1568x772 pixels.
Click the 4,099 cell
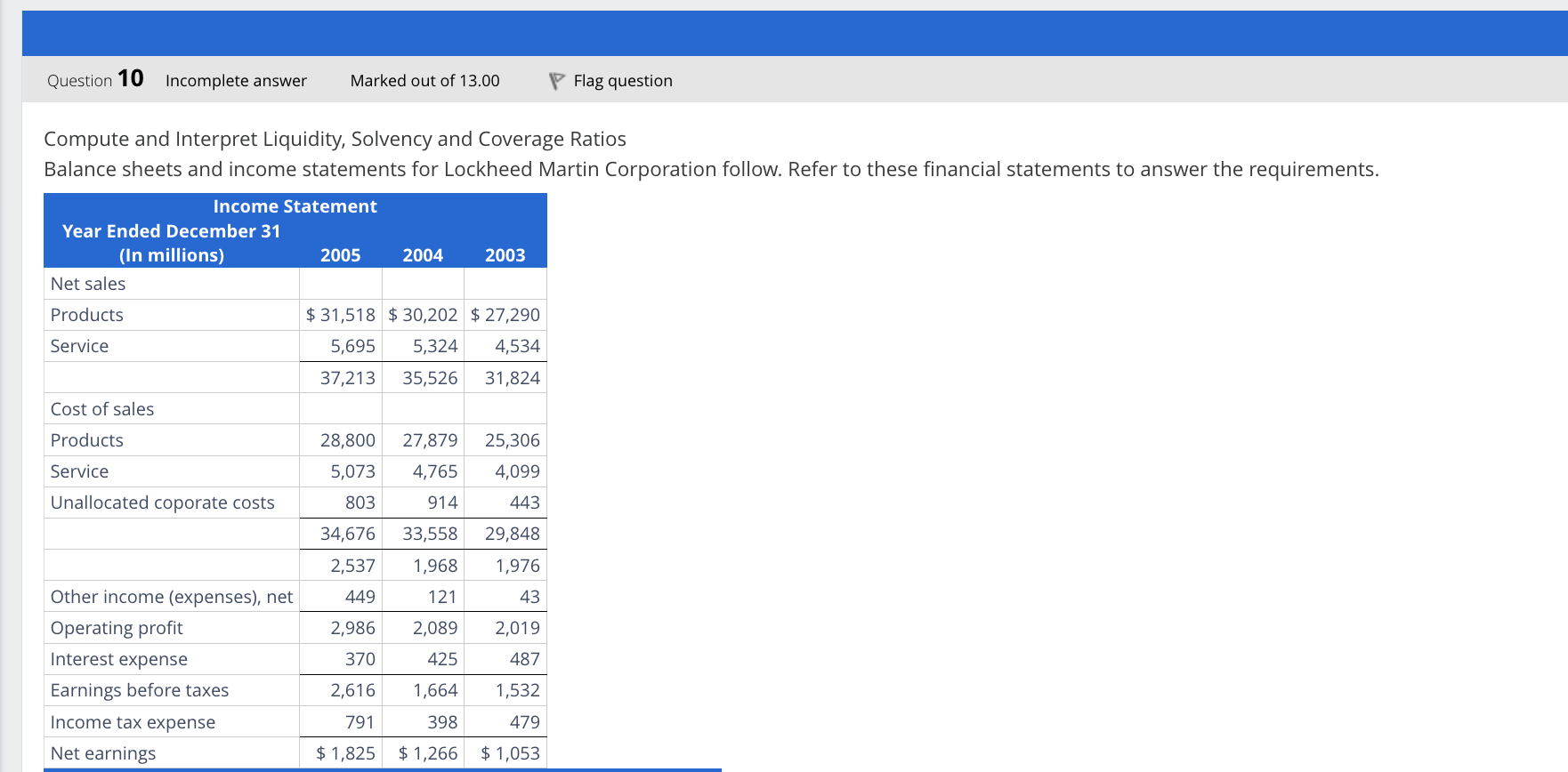505,471
